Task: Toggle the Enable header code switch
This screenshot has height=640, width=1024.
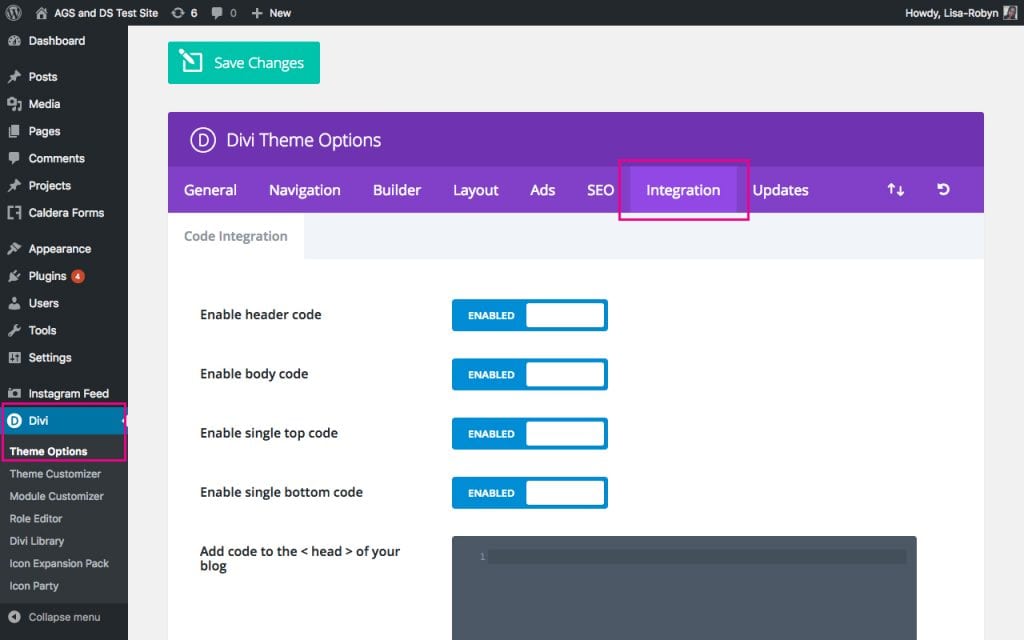Action: [x=530, y=315]
